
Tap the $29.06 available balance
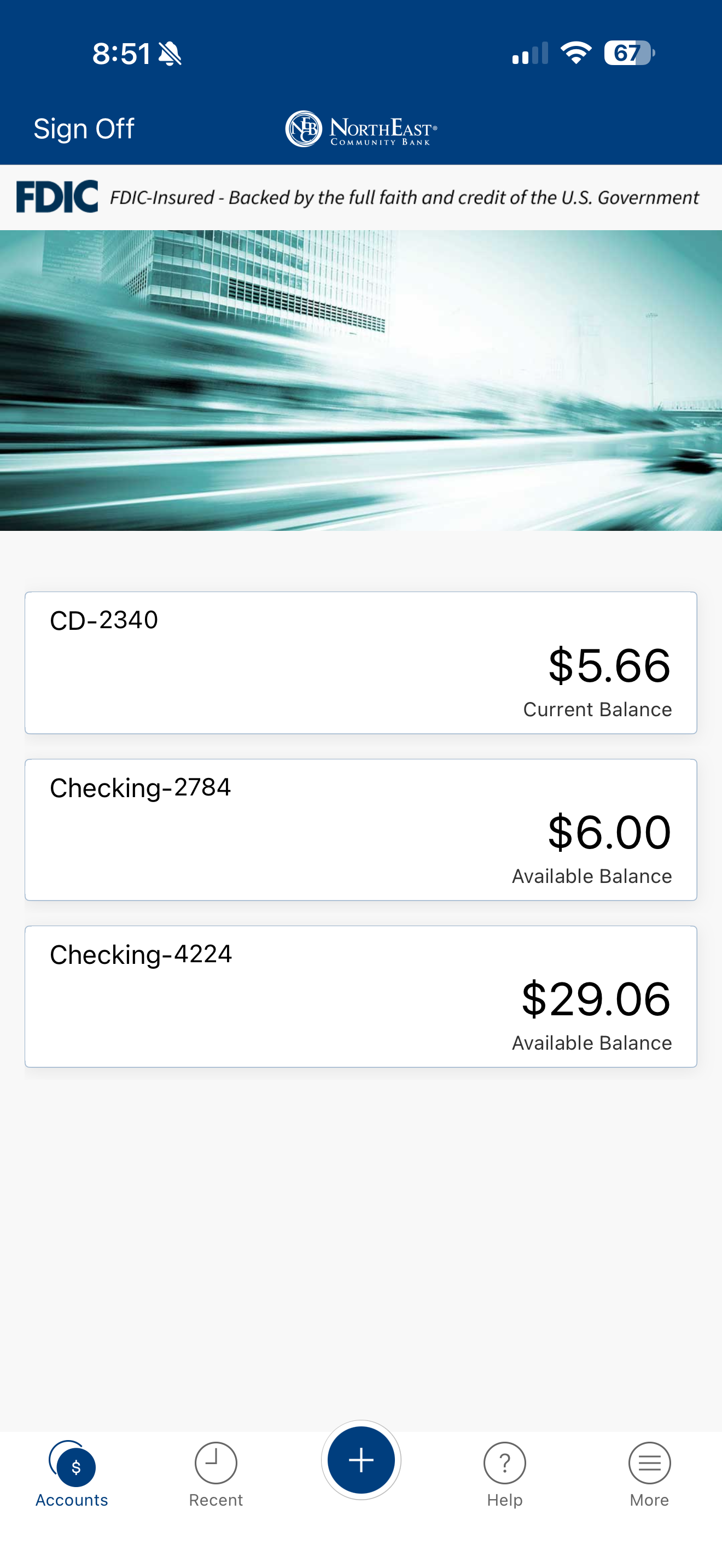pyautogui.click(x=596, y=999)
